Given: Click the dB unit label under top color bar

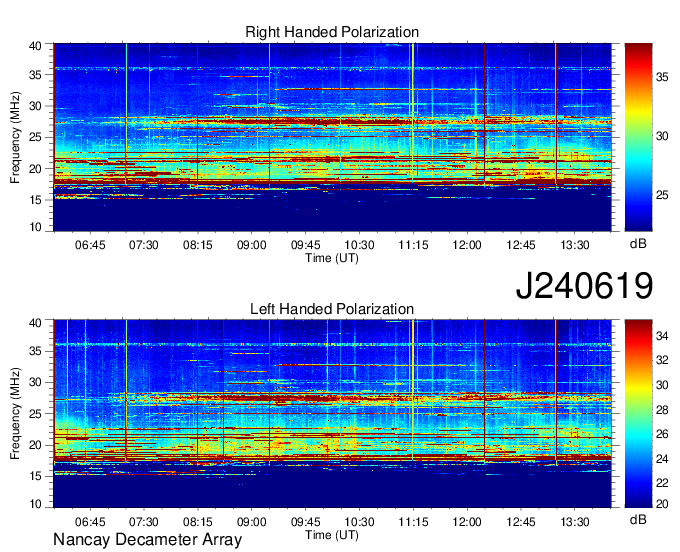Looking at the screenshot, I should pos(638,244).
